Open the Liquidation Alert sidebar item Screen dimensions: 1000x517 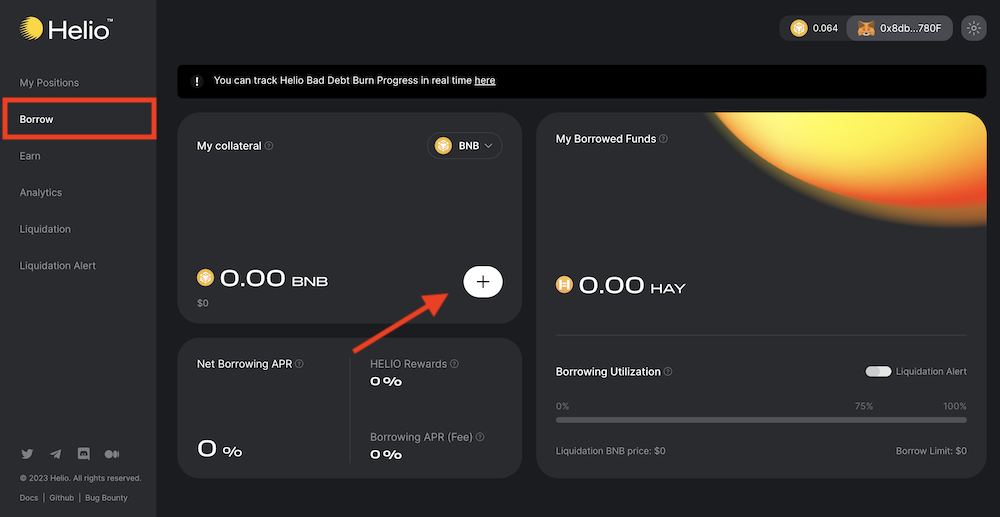coord(58,266)
